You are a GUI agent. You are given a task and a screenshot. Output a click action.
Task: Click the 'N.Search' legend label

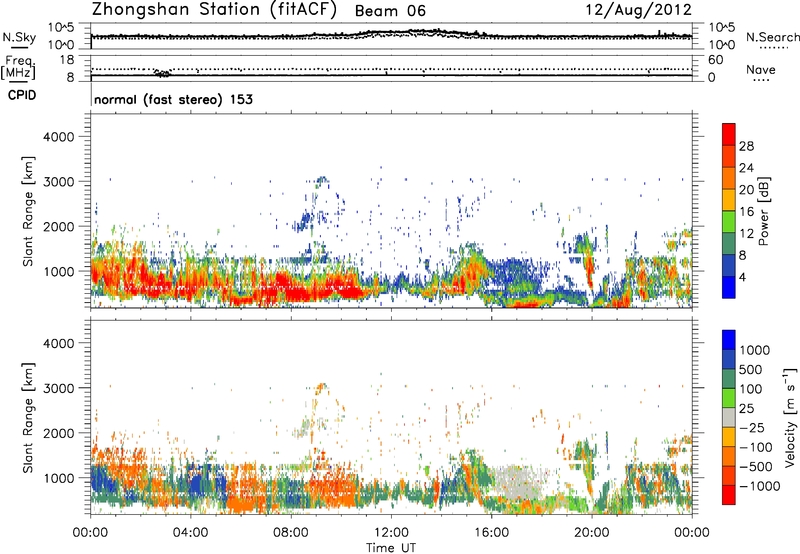(772, 37)
